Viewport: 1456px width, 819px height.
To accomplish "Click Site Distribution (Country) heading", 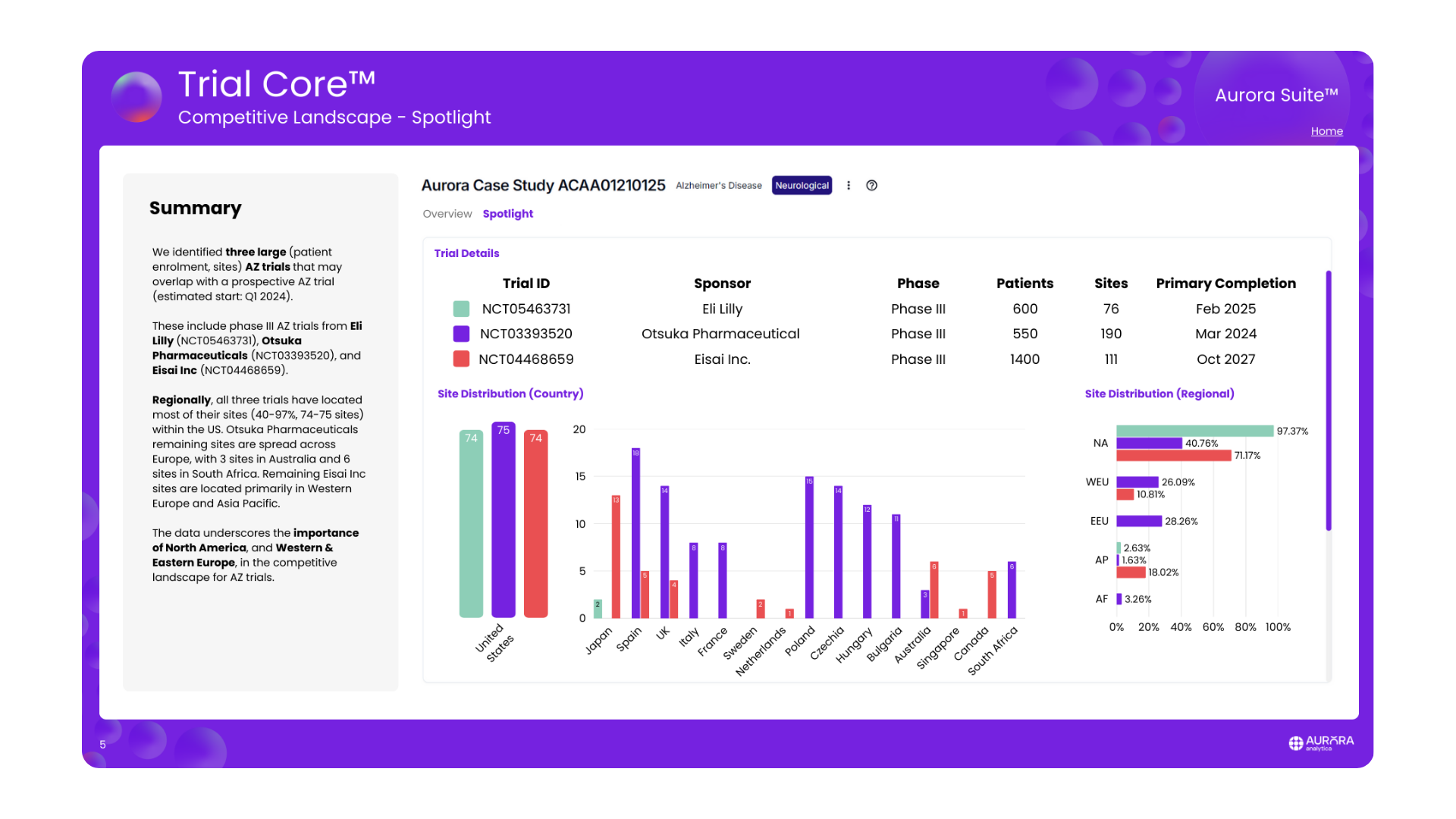I will click(510, 394).
